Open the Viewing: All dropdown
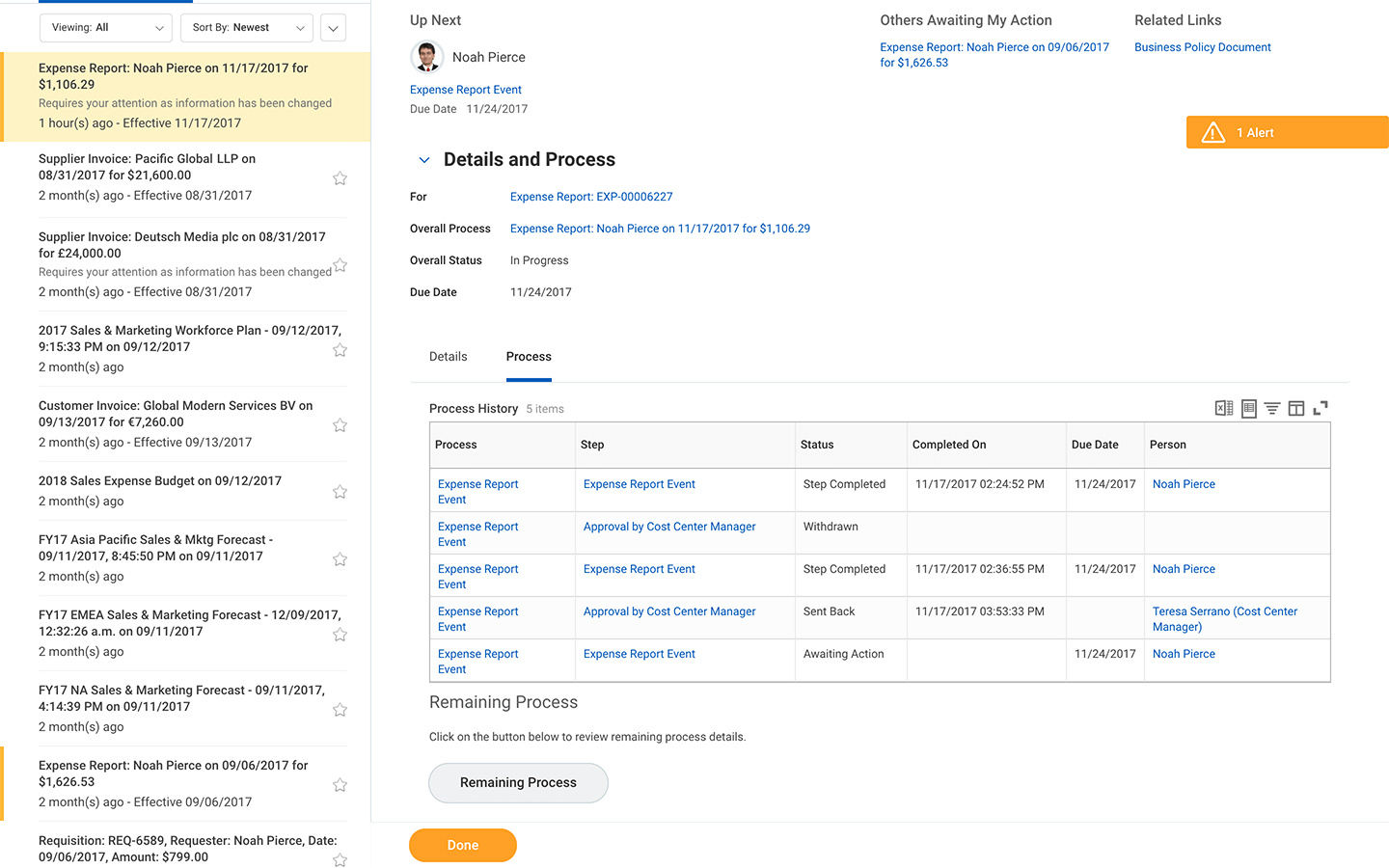Image resolution: width=1389 pixels, height=868 pixels. [x=106, y=28]
